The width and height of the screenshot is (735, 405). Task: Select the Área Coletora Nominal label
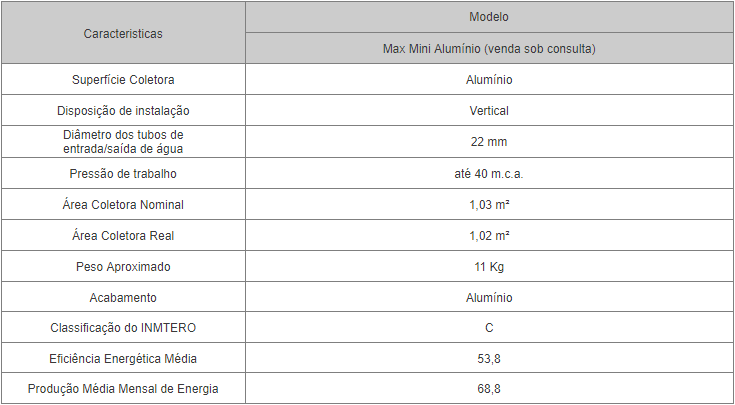coord(123,204)
